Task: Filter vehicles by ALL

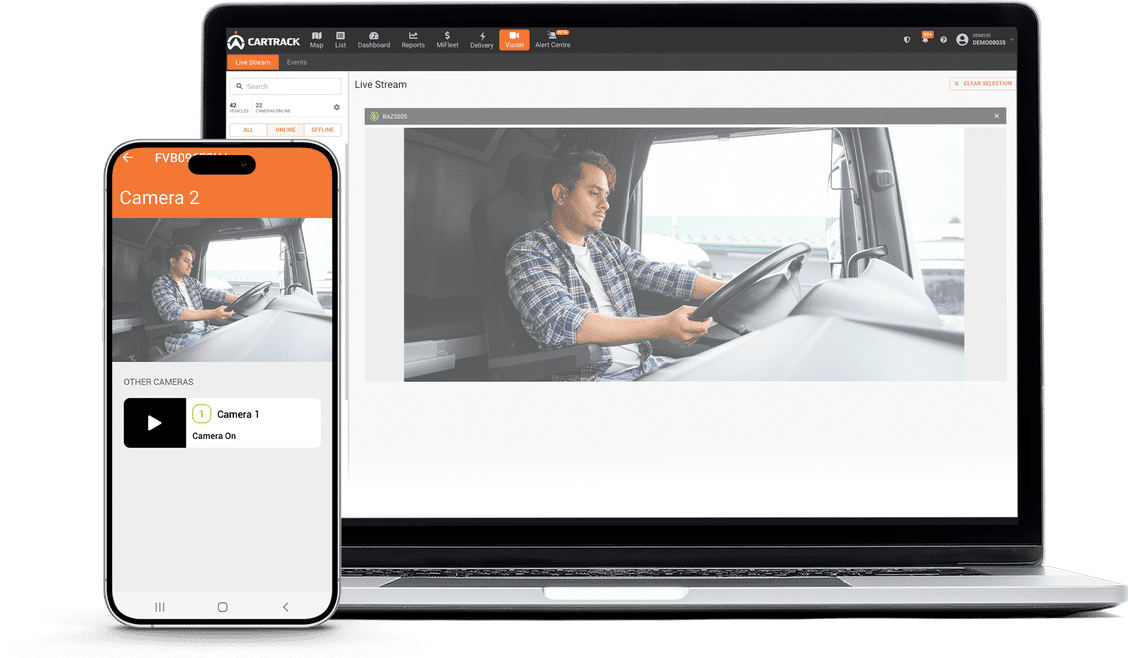Action: tap(248, 130)
